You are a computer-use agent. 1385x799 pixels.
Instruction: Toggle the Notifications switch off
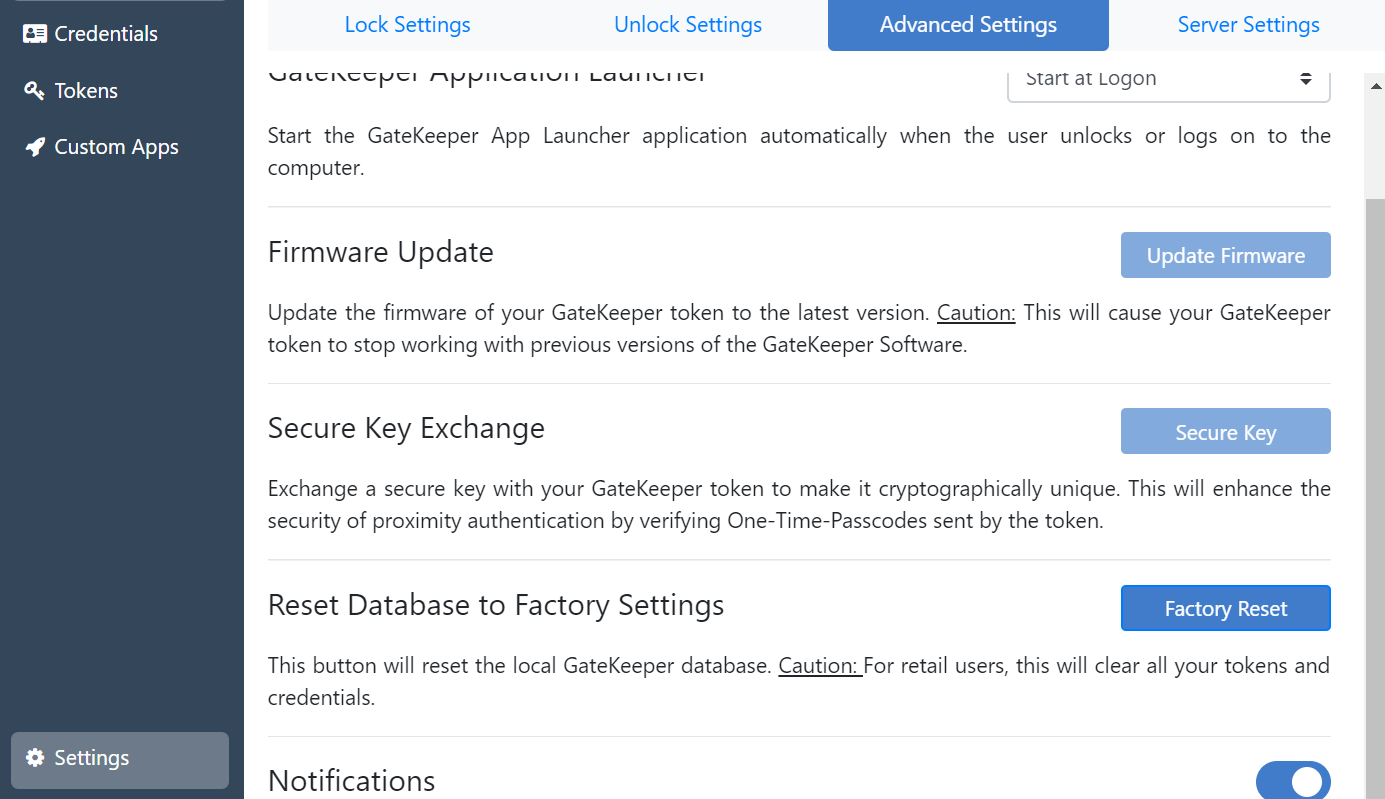point(1293,782)
